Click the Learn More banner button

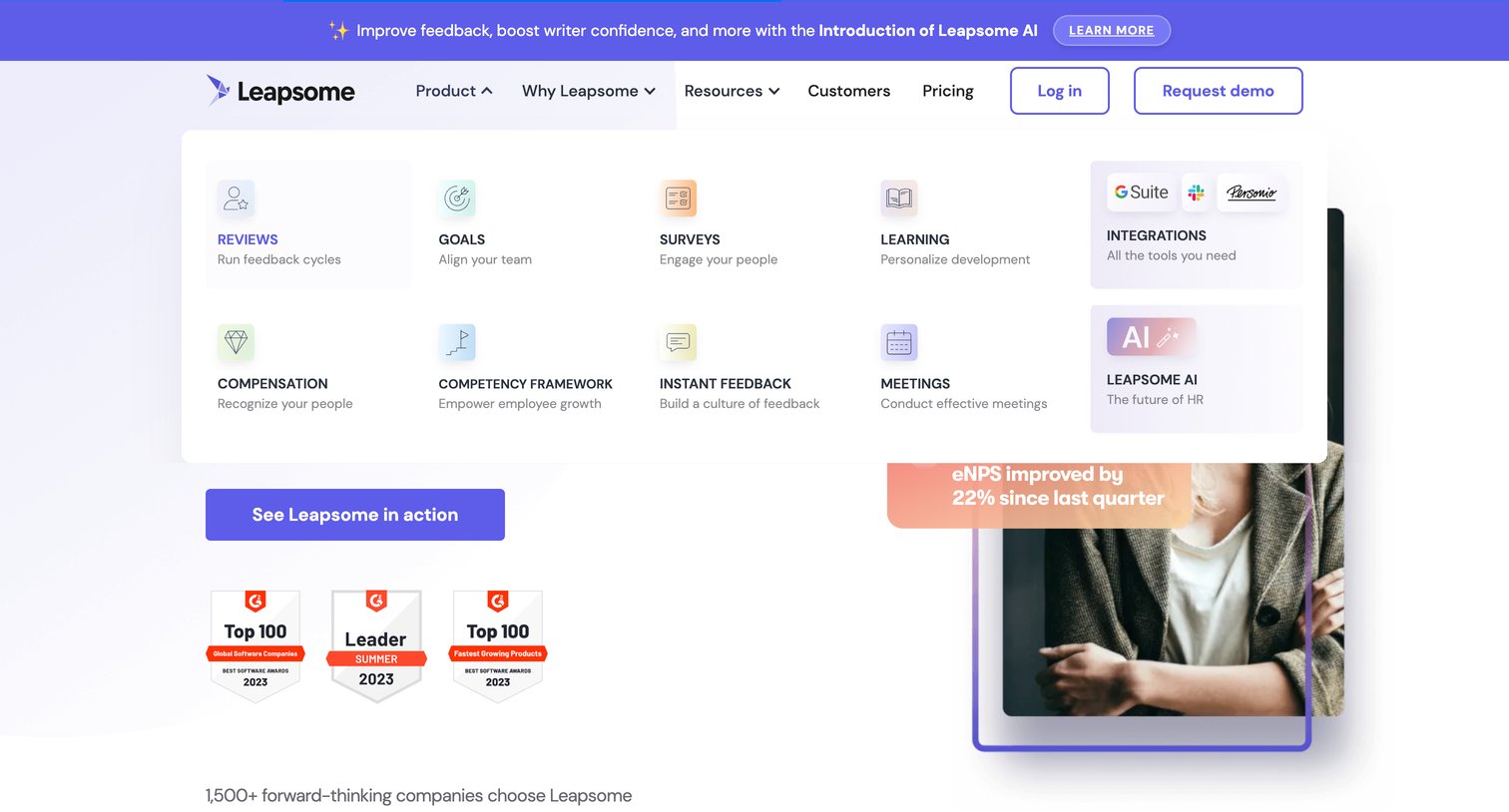pos(1112,31)
